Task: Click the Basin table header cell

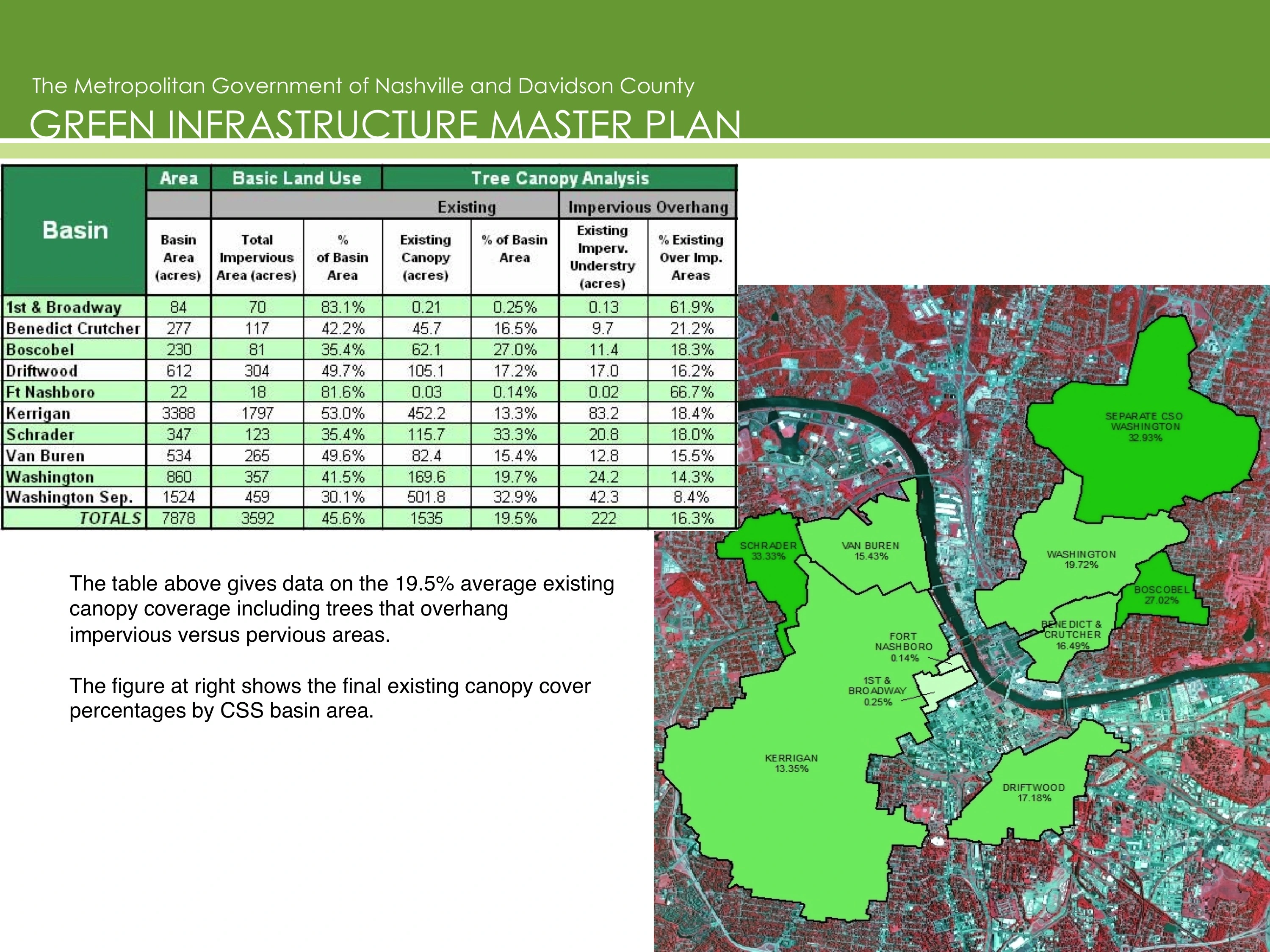Action: (x=75, y=230)
